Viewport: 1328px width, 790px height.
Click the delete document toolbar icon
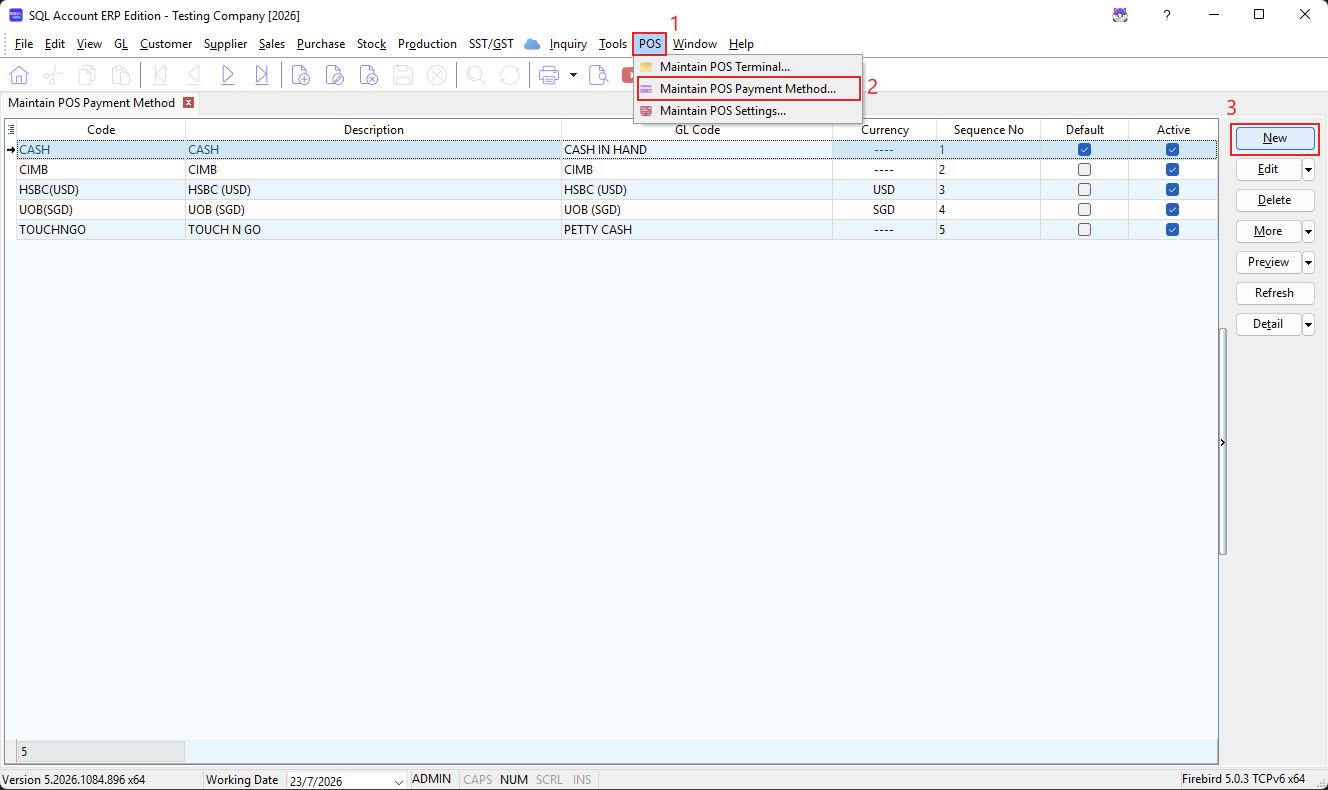[369, 75]
